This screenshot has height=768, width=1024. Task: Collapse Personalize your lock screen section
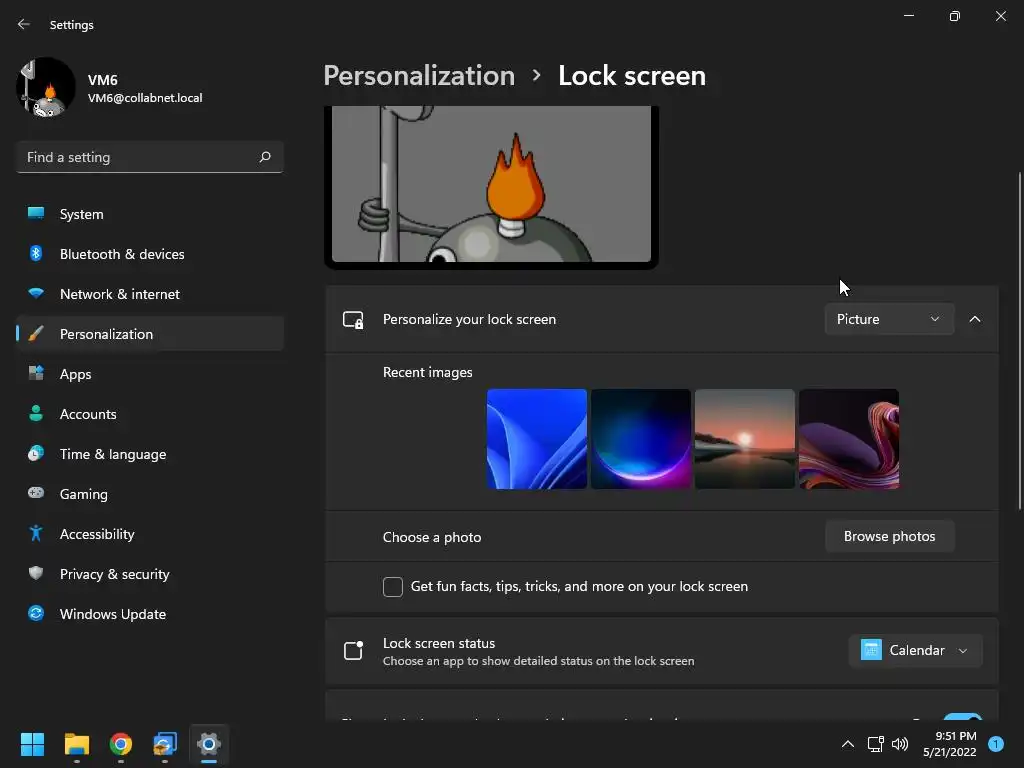975,319
